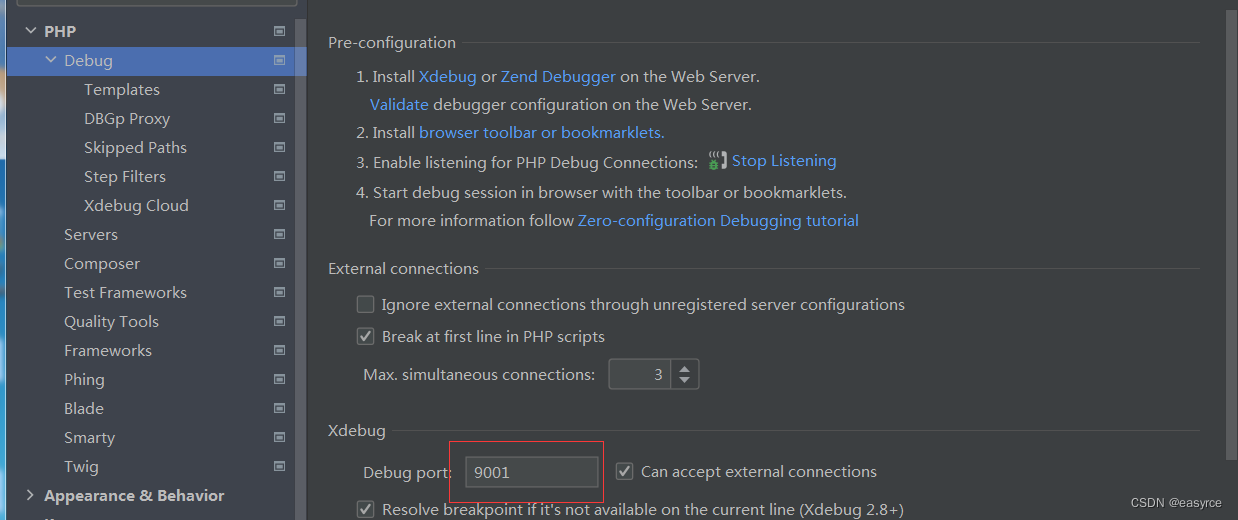Click project-level icon beside Composer

pos(279,263)
